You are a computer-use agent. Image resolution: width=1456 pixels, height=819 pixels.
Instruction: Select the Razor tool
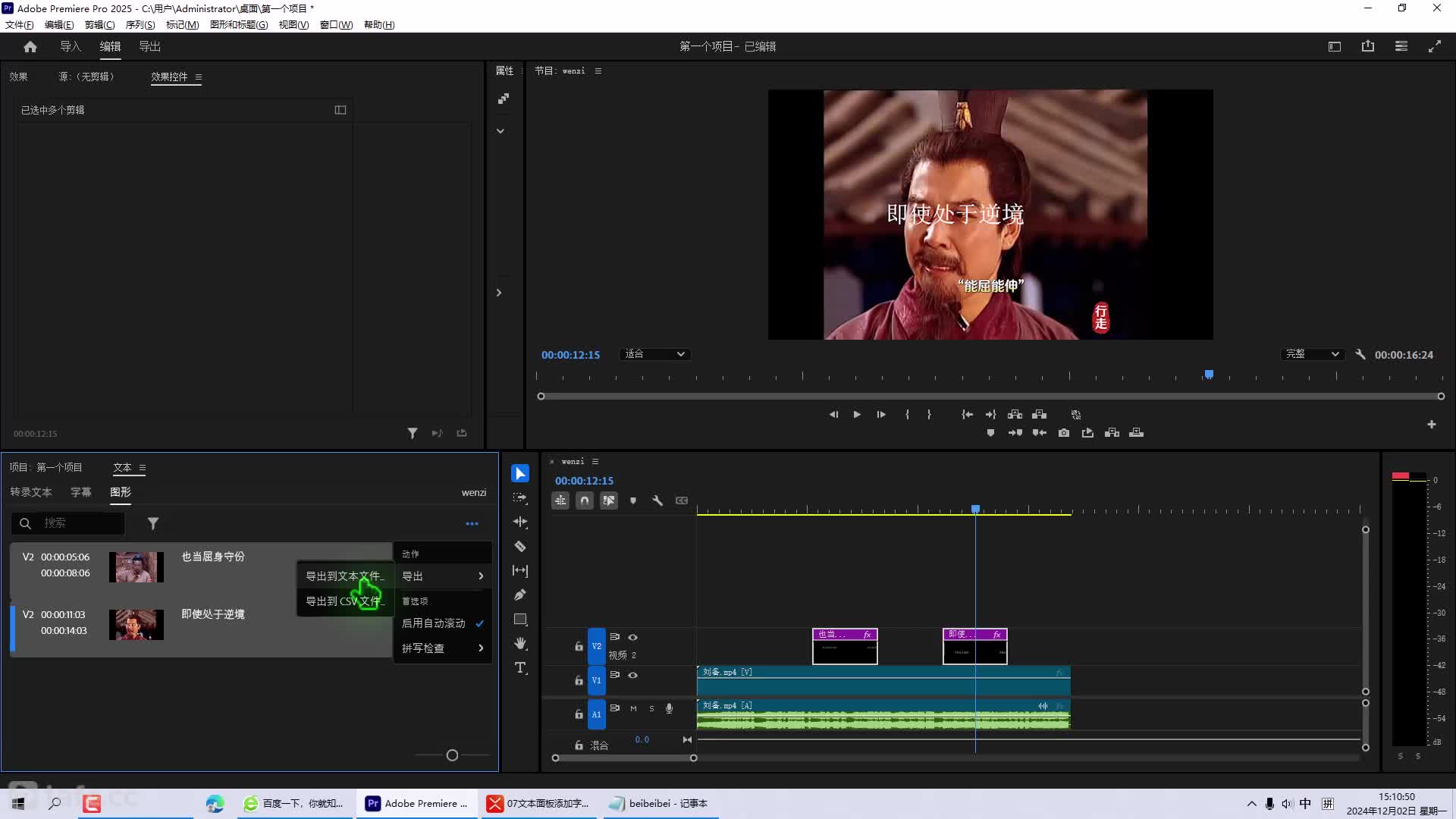click(x=520, y=547)
